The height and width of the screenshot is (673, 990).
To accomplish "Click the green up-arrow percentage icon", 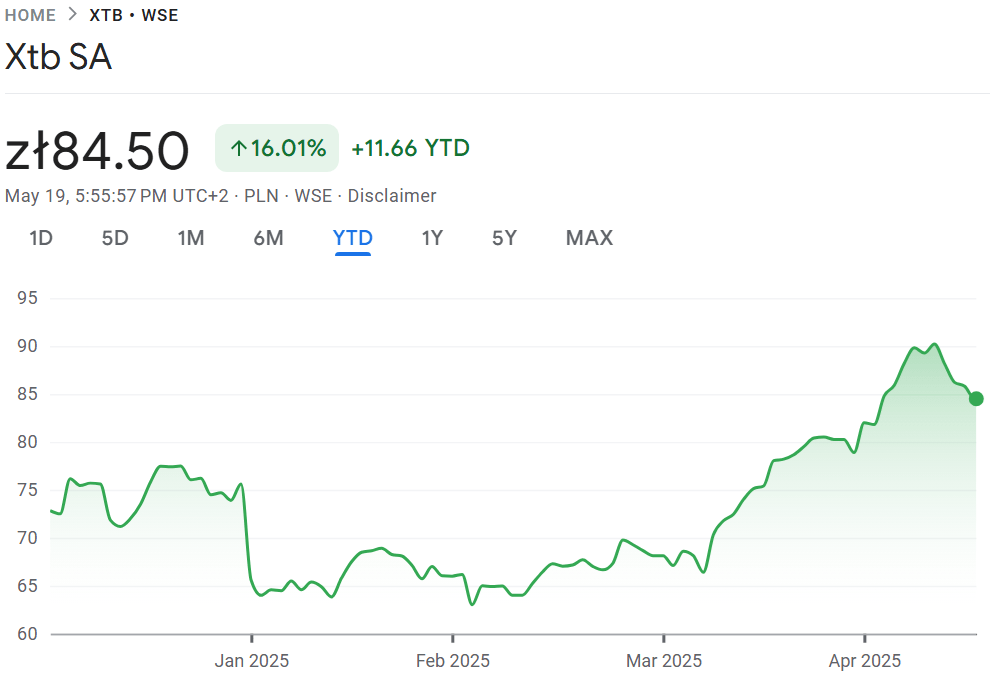I will pyautogui.click(x=238, y=148).
